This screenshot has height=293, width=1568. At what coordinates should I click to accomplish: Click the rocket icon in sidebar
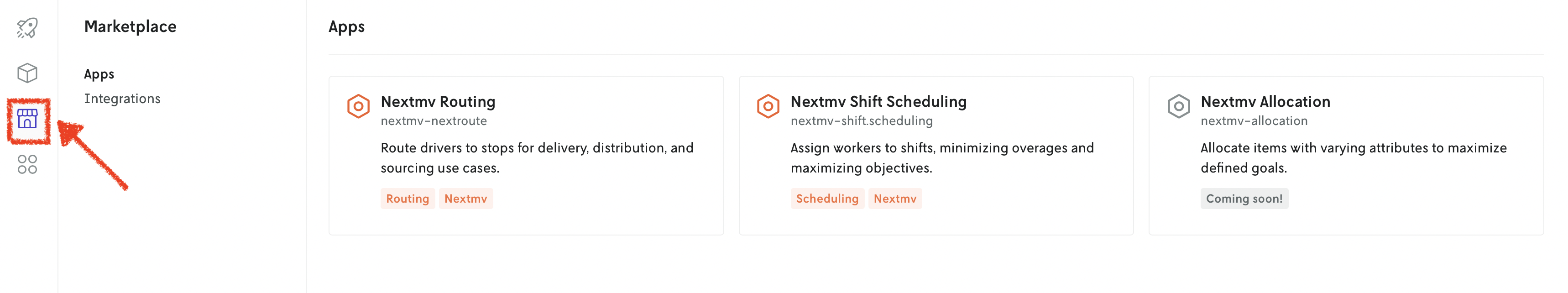pos(27,27)
